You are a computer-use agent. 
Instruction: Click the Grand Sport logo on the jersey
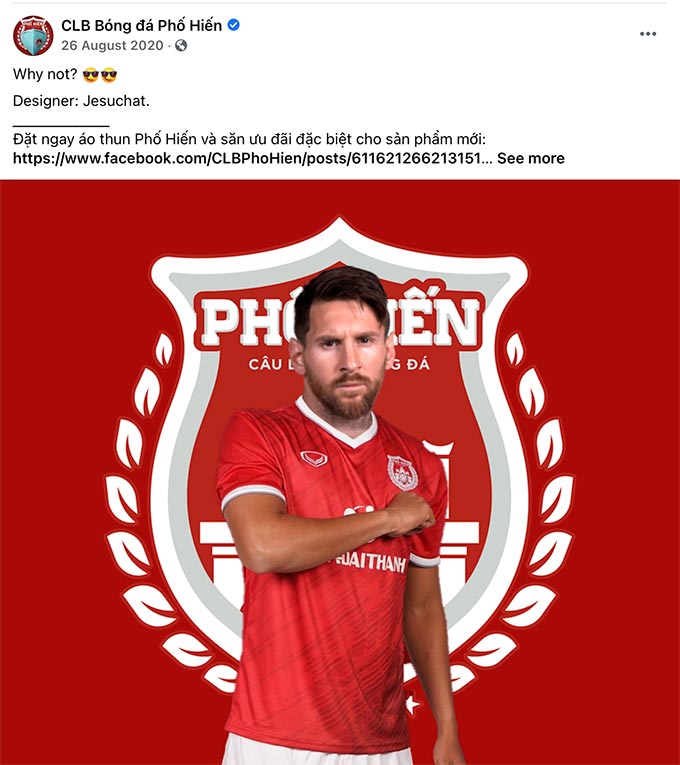click(x=314, y=459)
